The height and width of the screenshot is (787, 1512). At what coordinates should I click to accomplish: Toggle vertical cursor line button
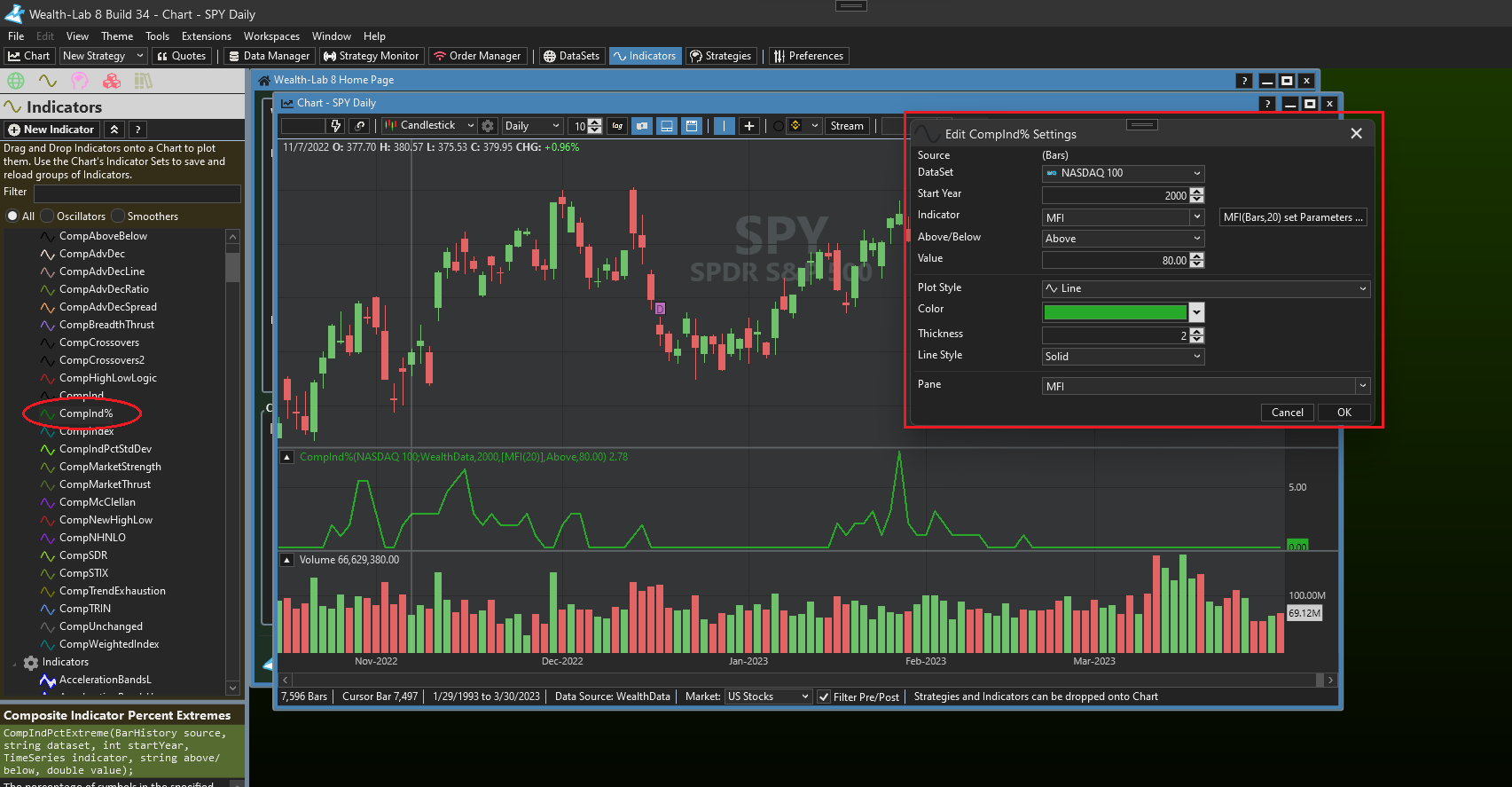(725, 126)
